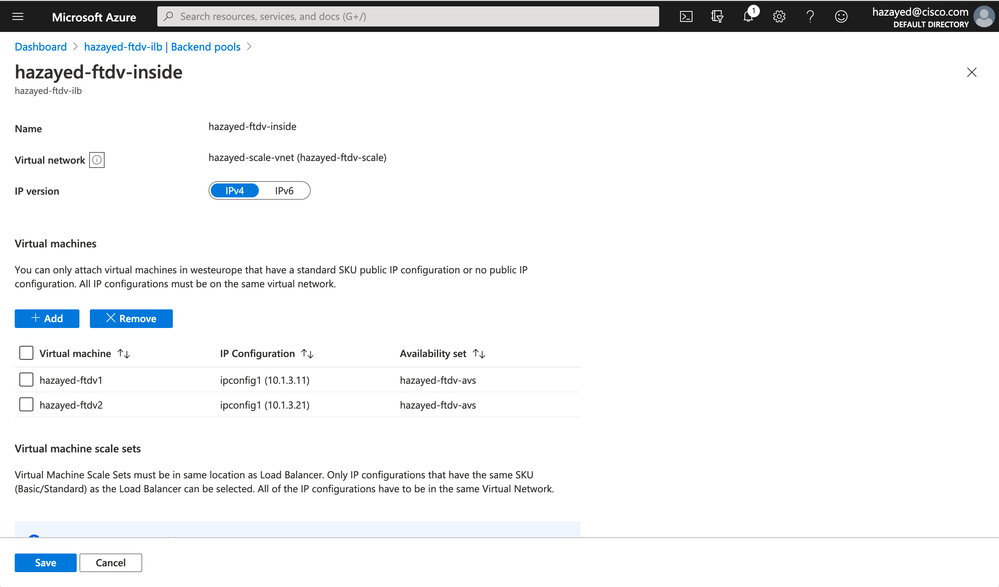
Task: Click hazayed-ftdv1 virtual machine name
Action: tap(71, 380)
